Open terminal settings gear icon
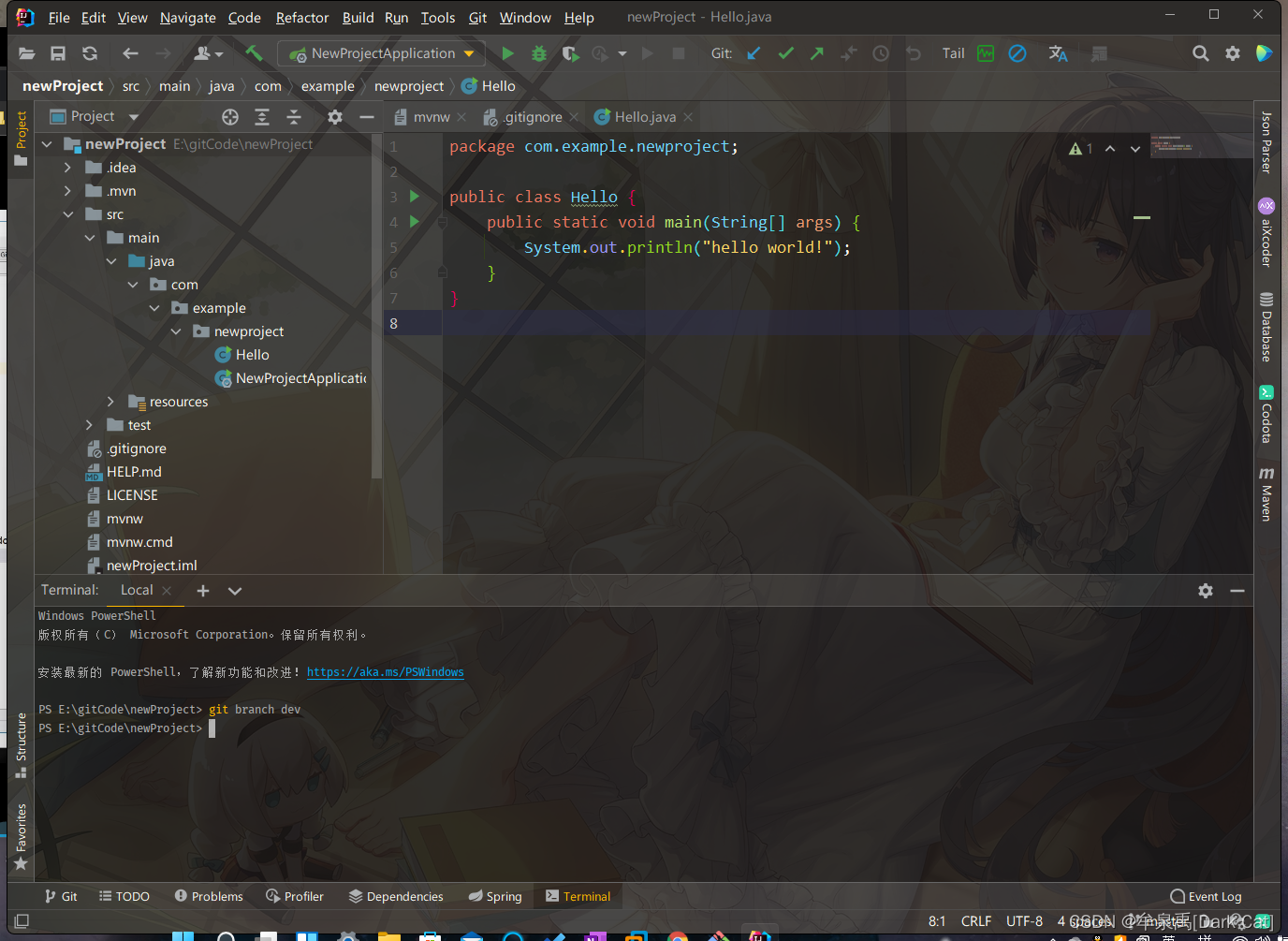The height and width of the screenshot is (941, 1288). (x=1206, y=591)
